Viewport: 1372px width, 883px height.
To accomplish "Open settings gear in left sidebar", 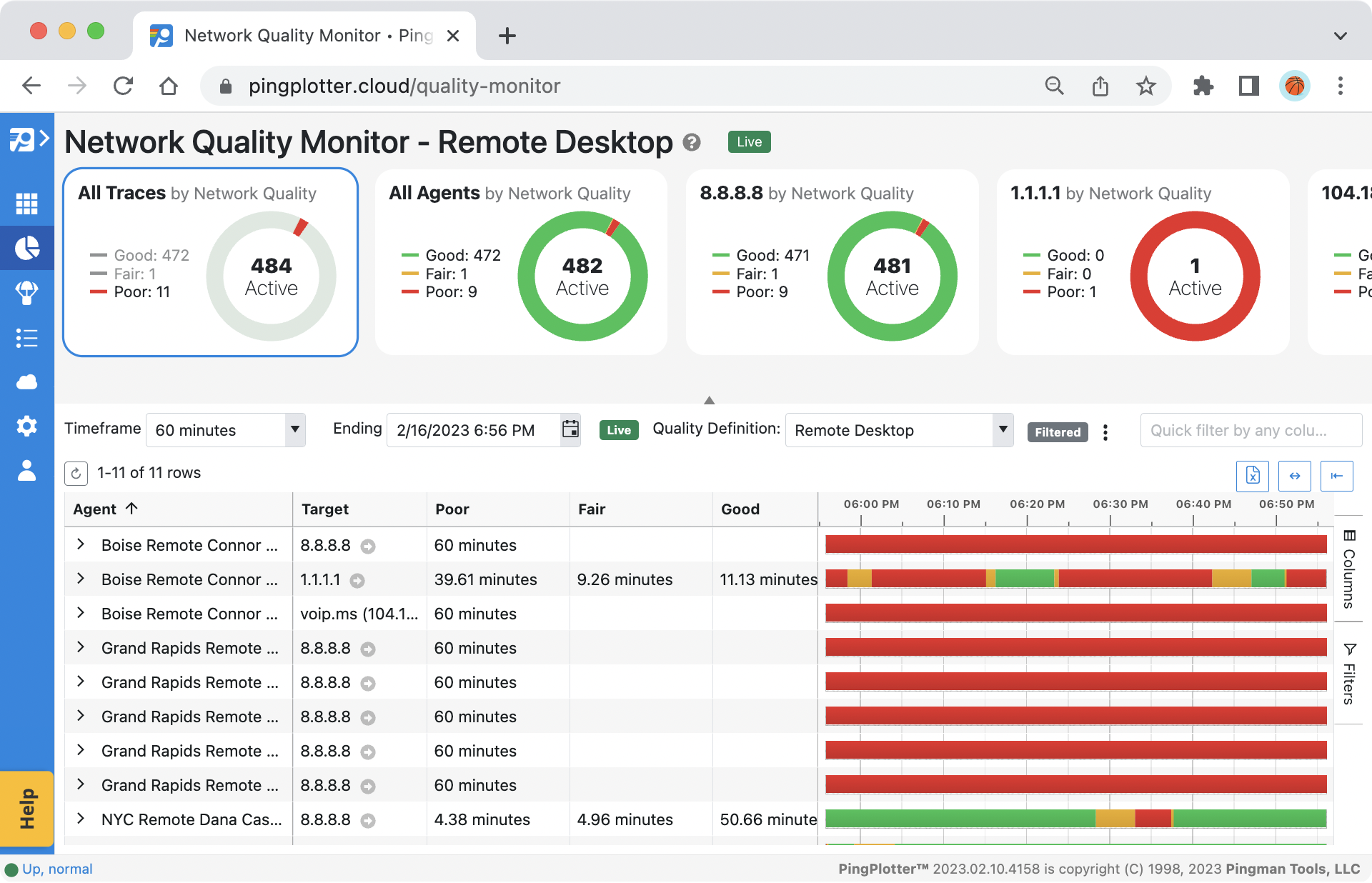I will tap(26, 426).
